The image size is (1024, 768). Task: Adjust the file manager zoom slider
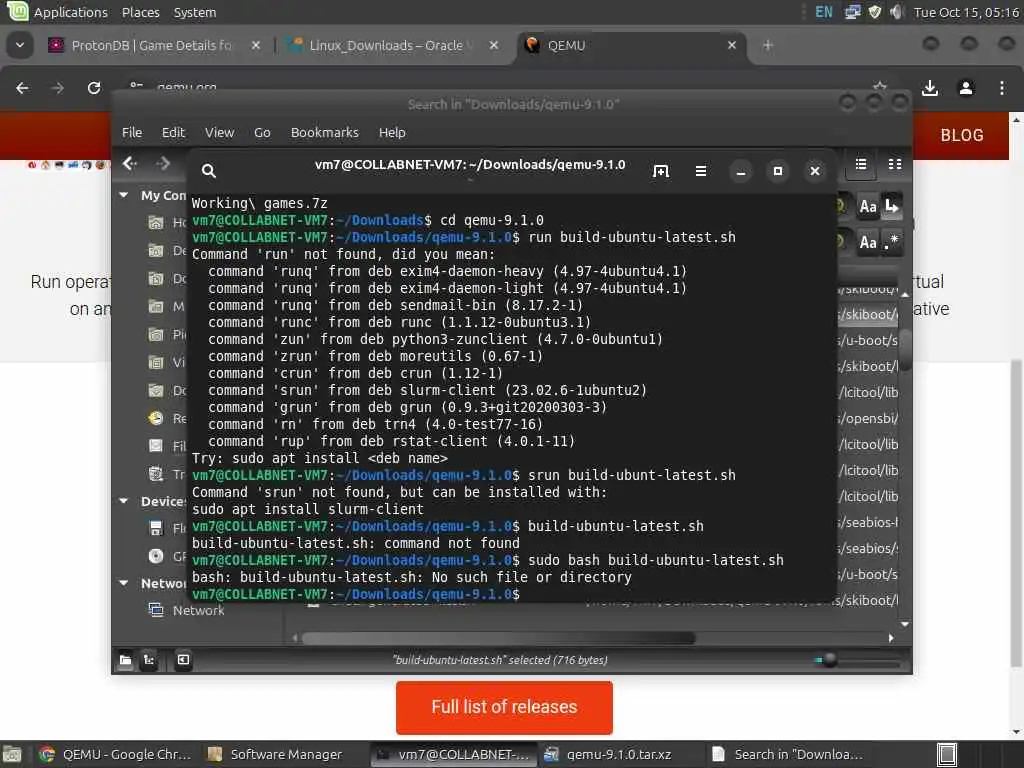click(829, 660)
